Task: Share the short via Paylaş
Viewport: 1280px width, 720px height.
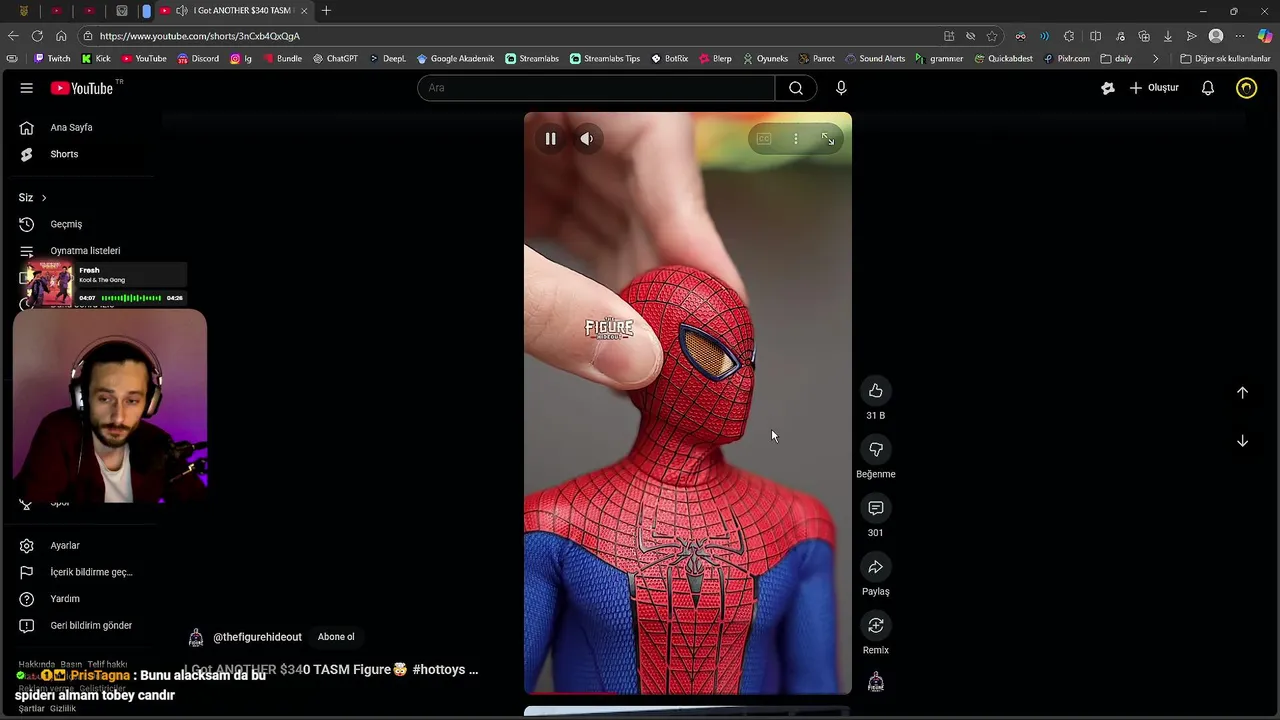Action: (x=876, y=567)
